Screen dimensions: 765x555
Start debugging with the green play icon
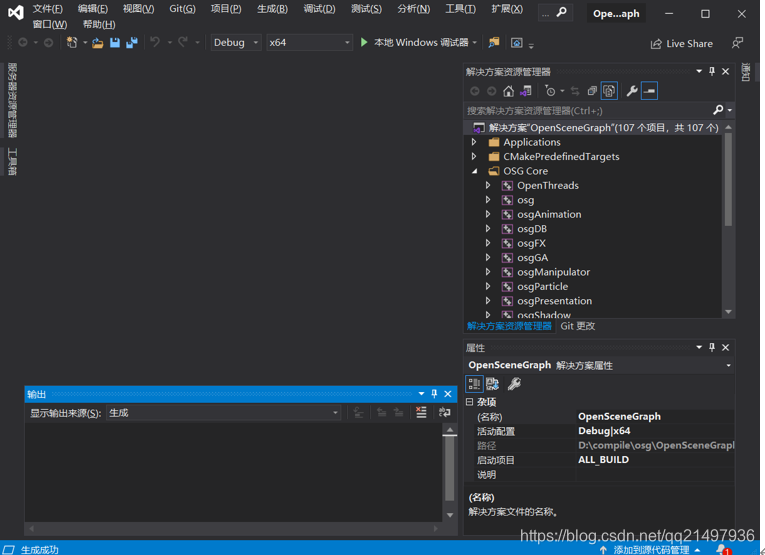364,42
